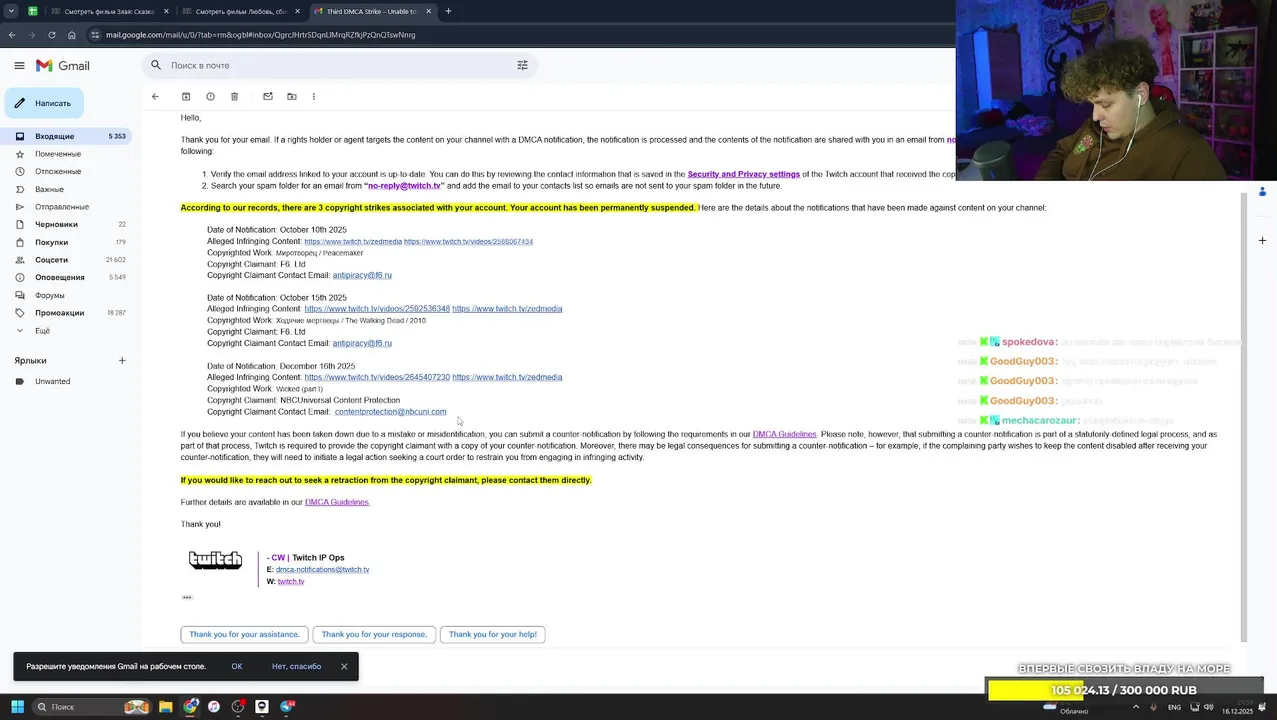Delete the email using the trash icon
The image size is (1277, 720).
[234, 96]
